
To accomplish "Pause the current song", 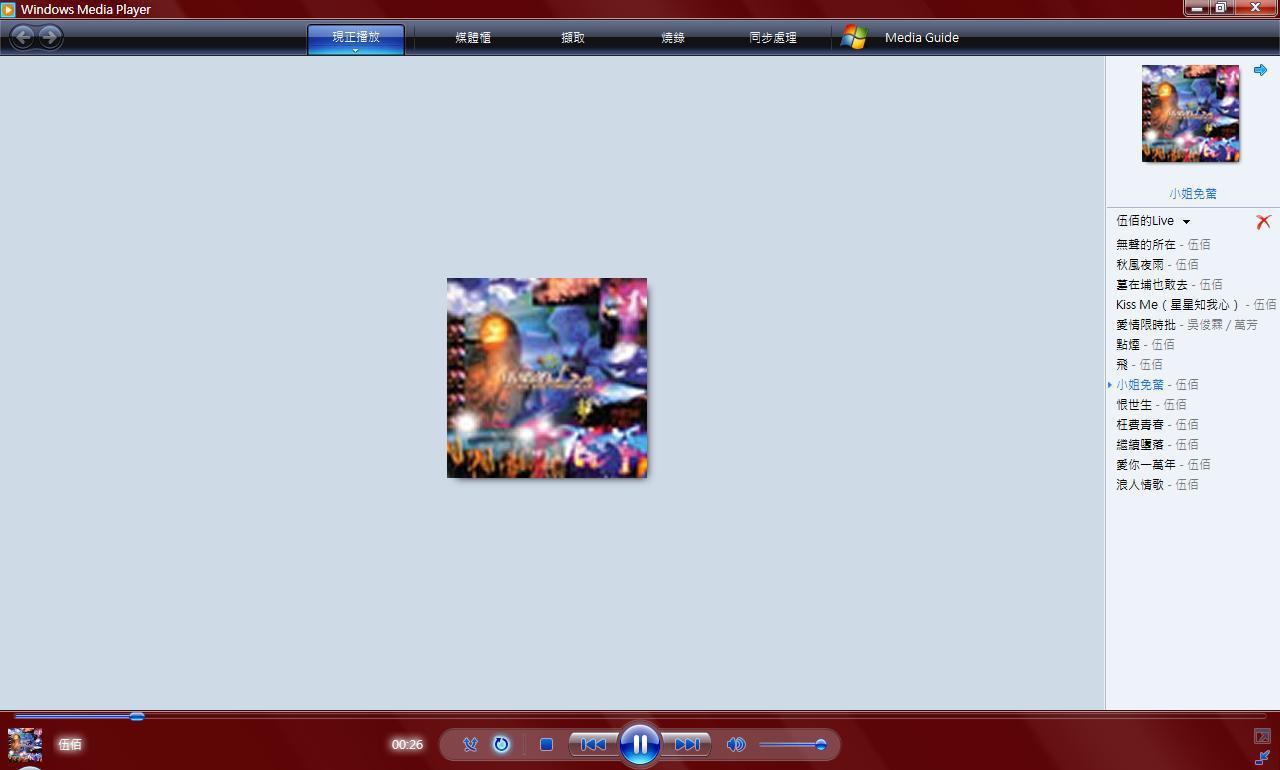I will coord(640,744).
